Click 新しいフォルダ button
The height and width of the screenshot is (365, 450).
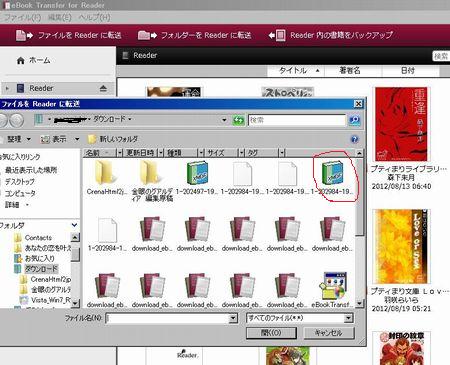113,139
